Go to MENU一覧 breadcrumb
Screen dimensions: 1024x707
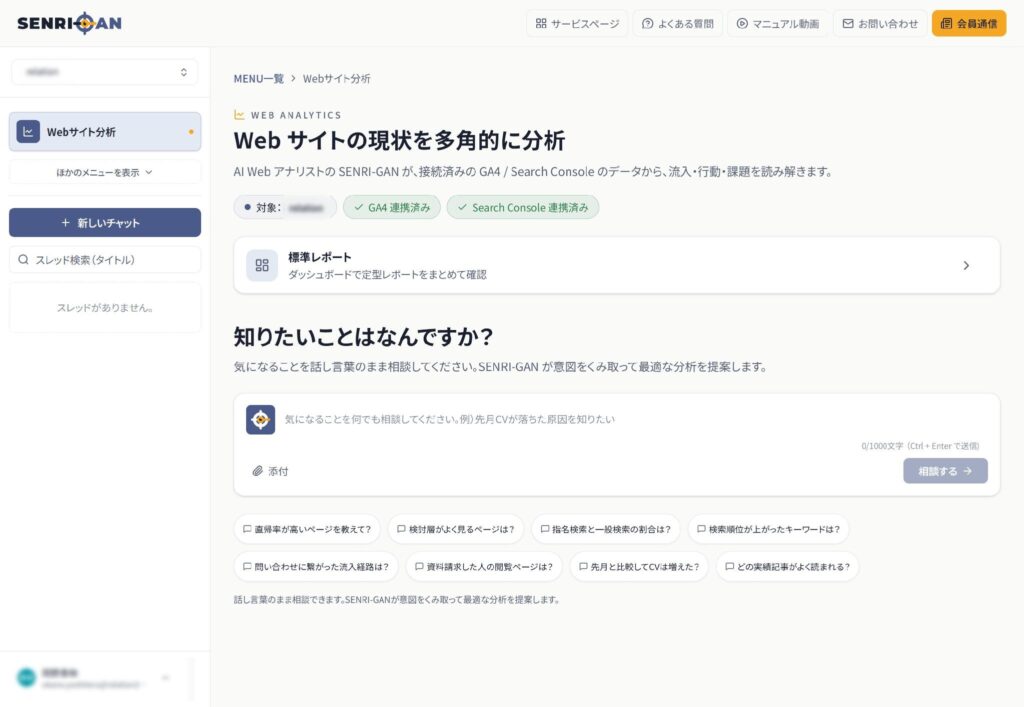[x=259, y=78]
